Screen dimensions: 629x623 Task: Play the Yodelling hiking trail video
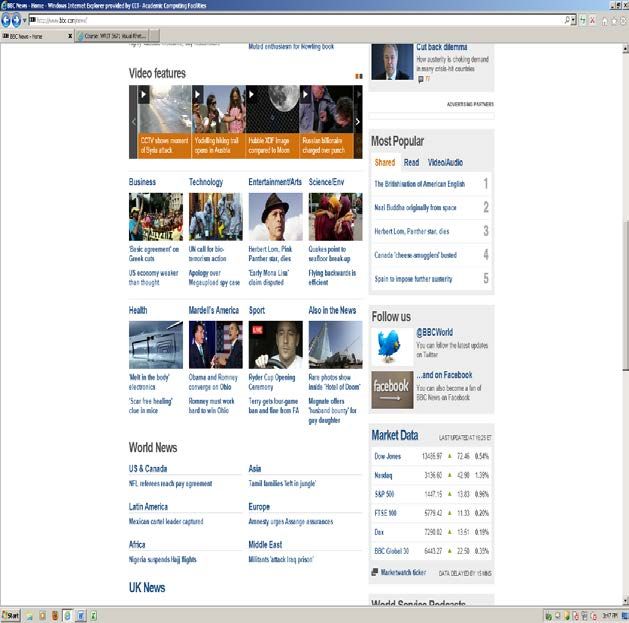click(x=219, y=122)
